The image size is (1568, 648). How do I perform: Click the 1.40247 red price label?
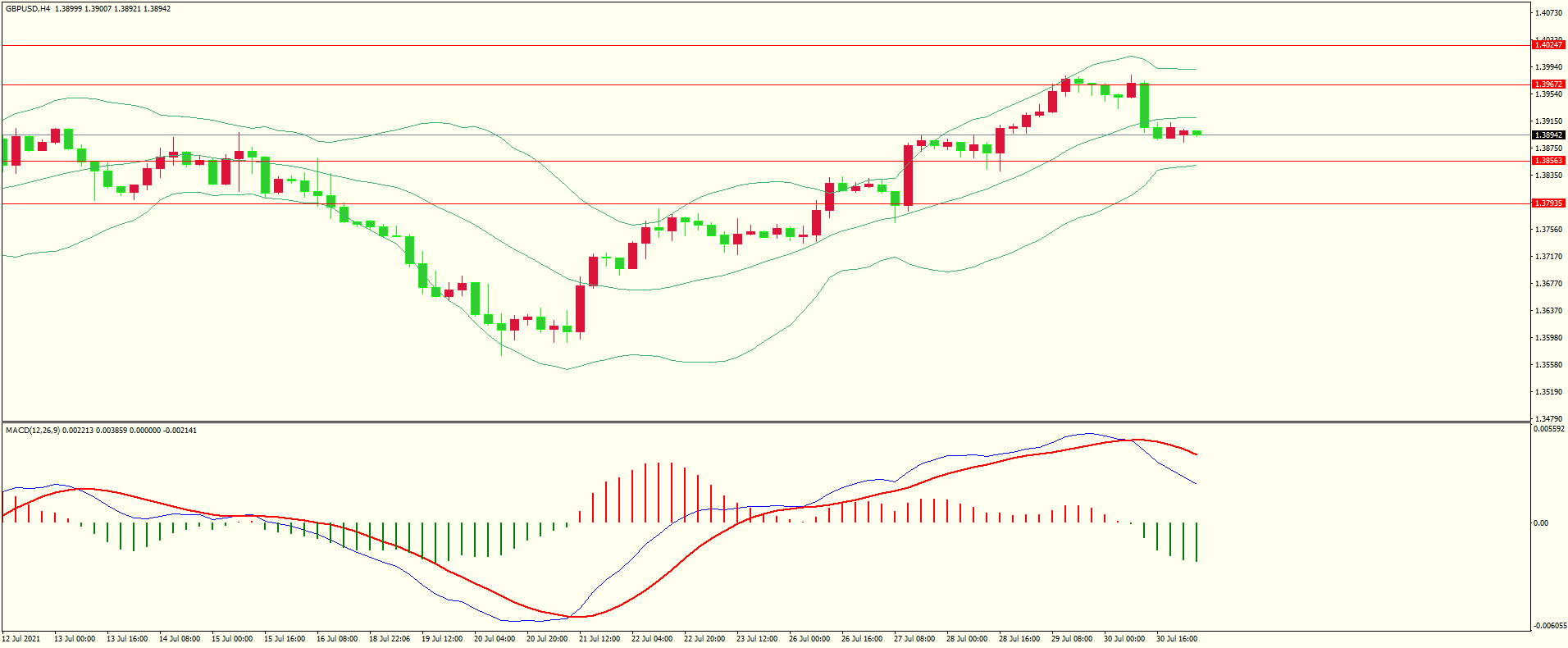coord(1548,45)
